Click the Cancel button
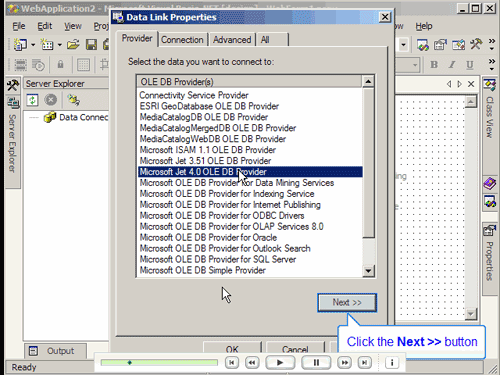 click(x=295, y=347)
